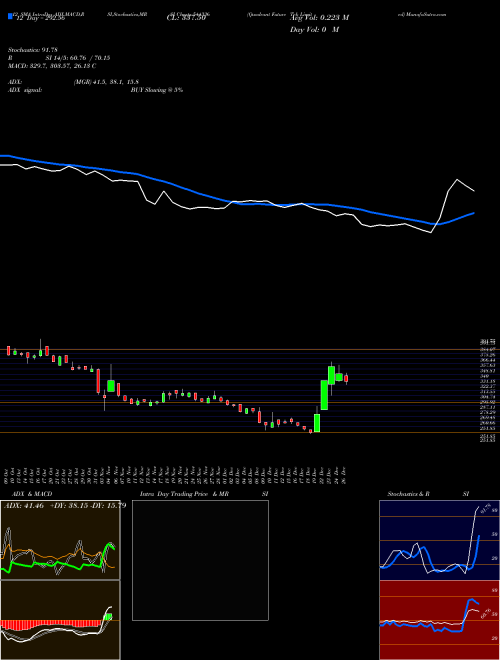Click the RSI 14/3 60.76 / 70.15 text
The width and height of the screenshot is (500, 660).
tap(59, 58)
